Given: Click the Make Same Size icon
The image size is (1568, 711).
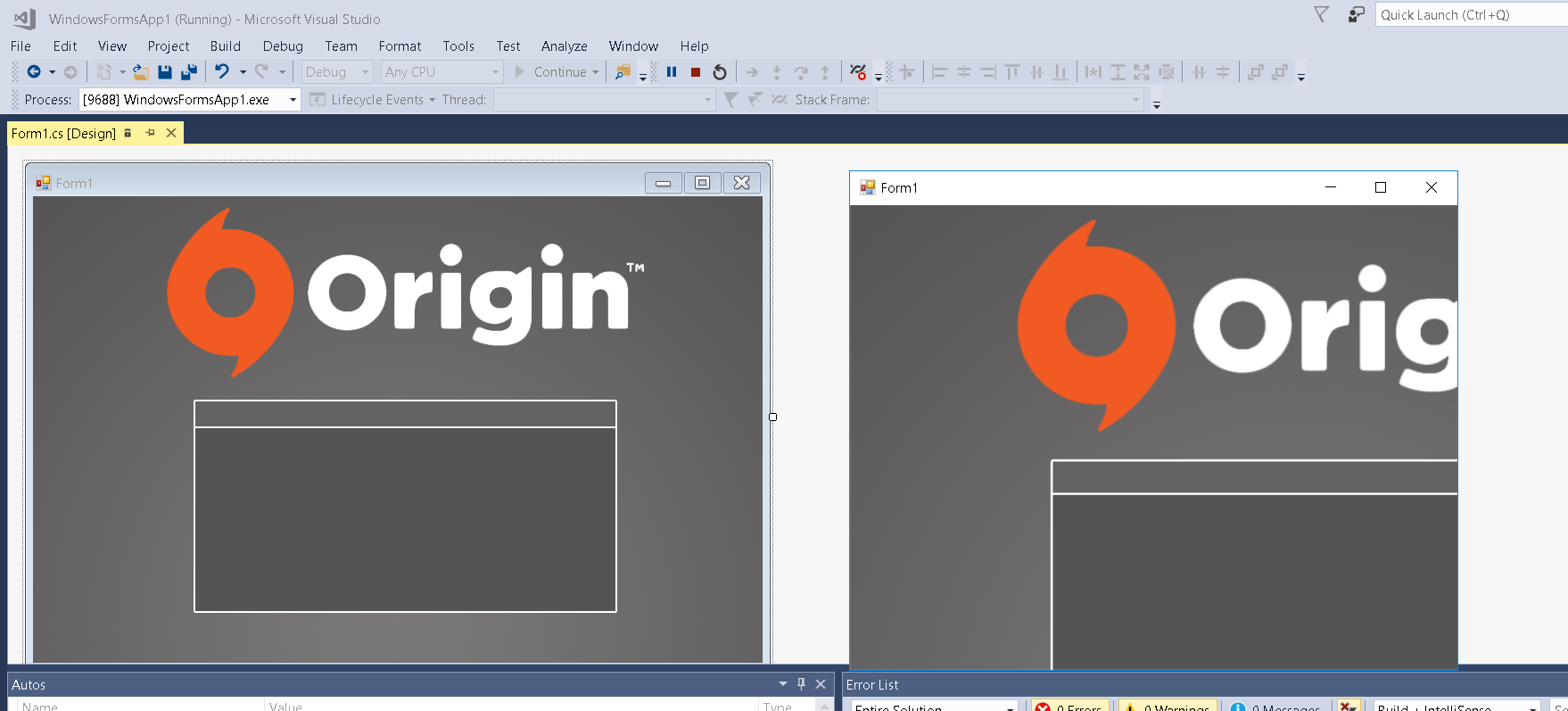Looking at the screenshot, I should pyautogui.click(x=1142, y=72).
